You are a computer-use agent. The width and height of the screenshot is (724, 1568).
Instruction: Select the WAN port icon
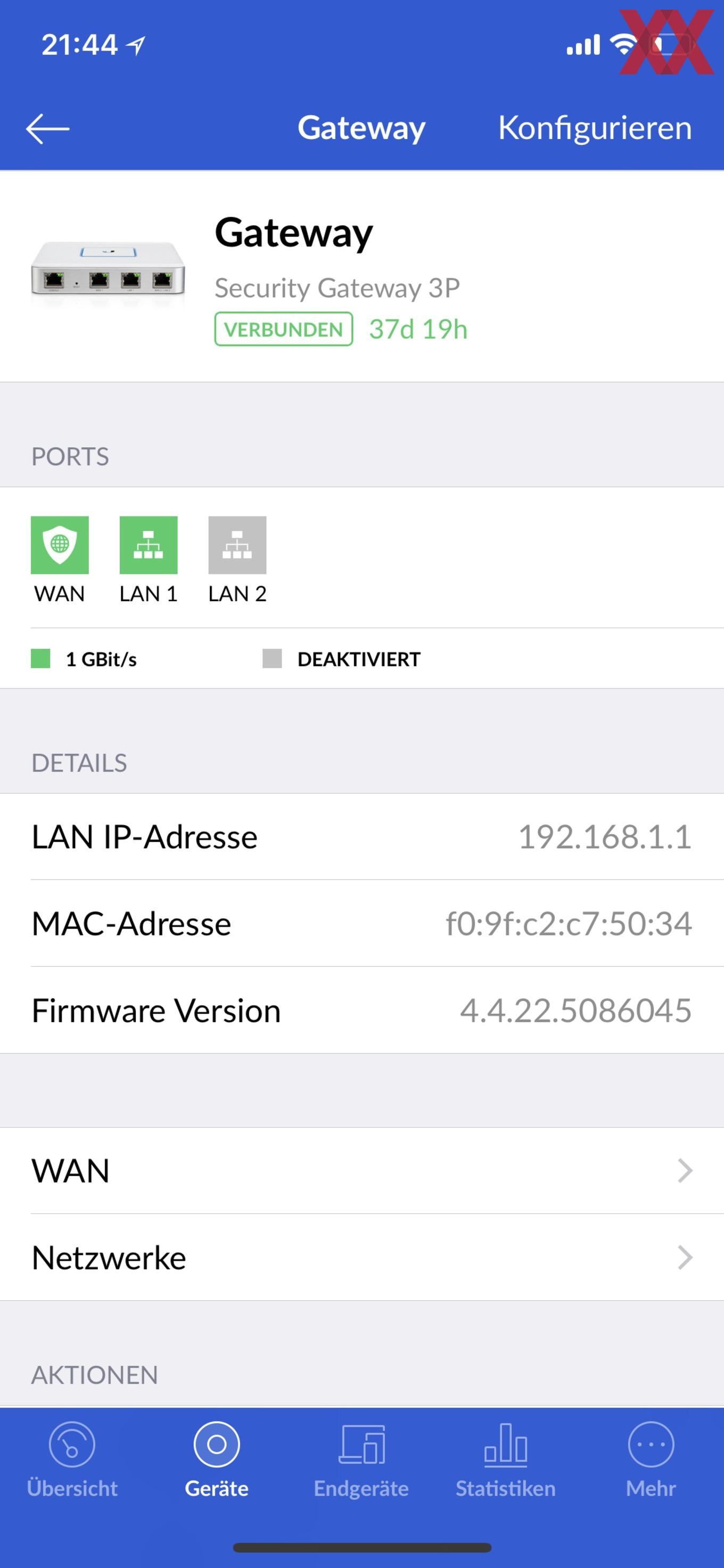point(60,545)
